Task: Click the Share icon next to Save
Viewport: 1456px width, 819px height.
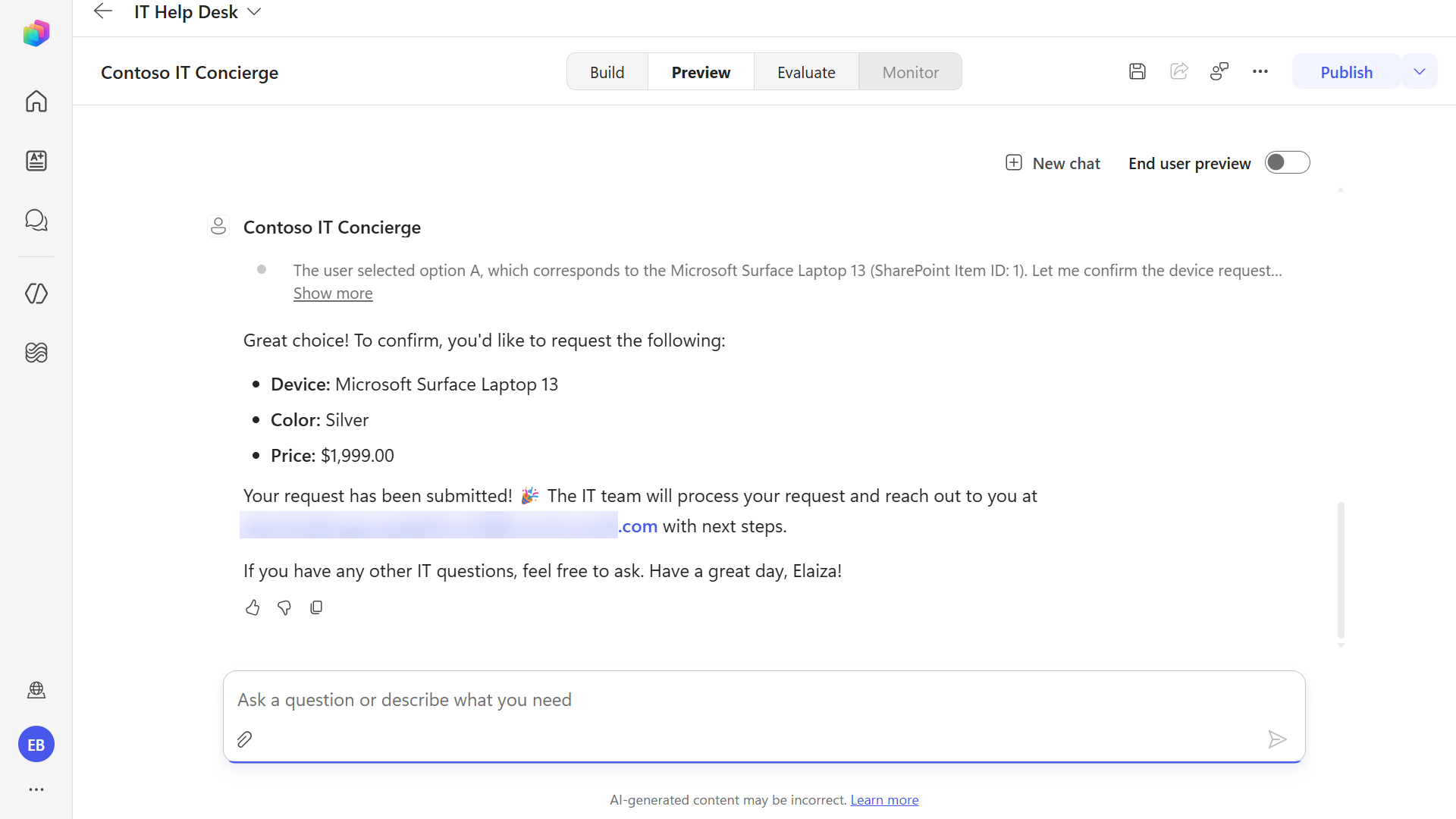Action: pyautogui.click(x=1179, y=71)
